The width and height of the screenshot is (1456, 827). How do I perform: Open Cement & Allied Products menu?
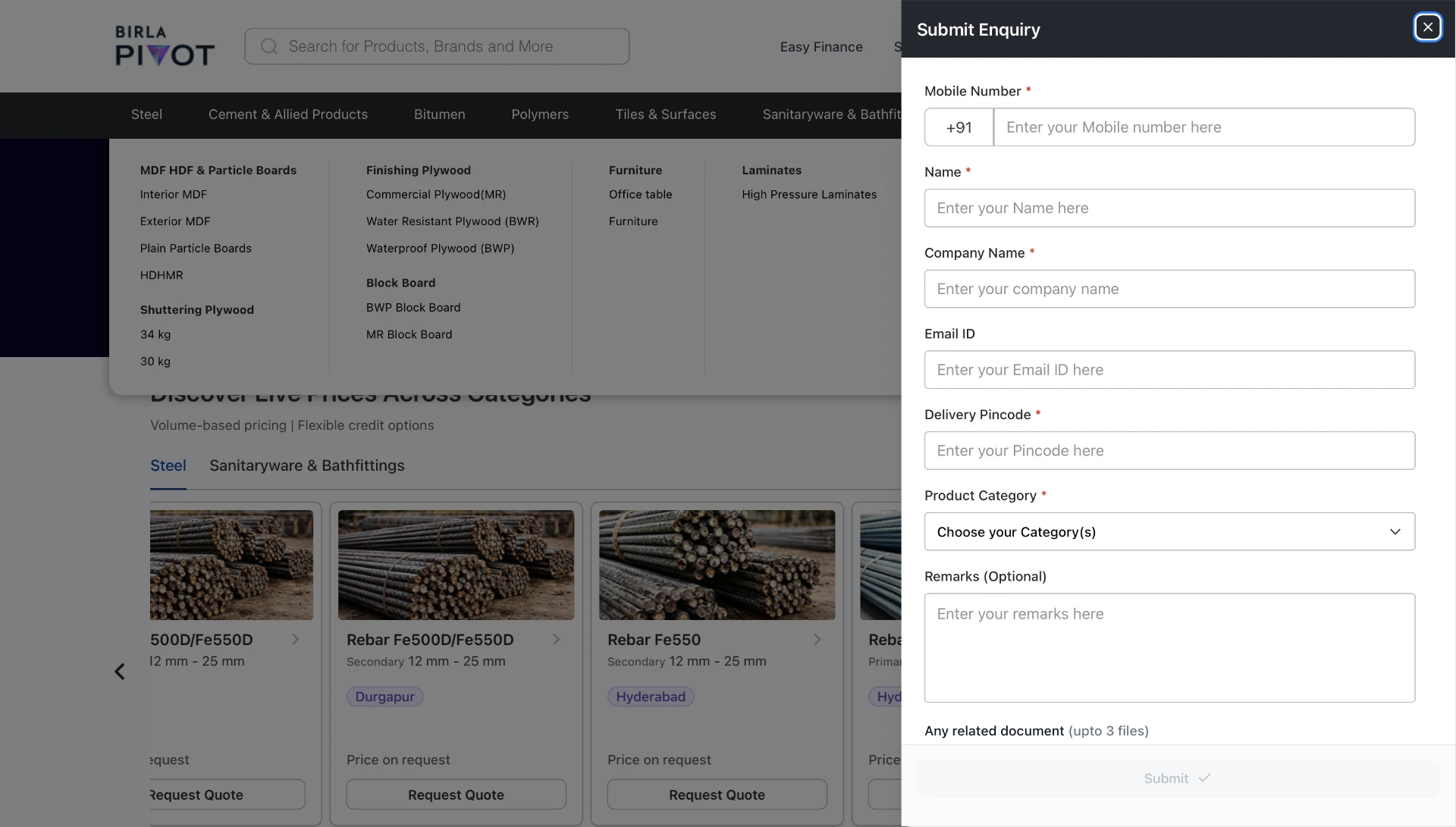click(x=288, y=114)
